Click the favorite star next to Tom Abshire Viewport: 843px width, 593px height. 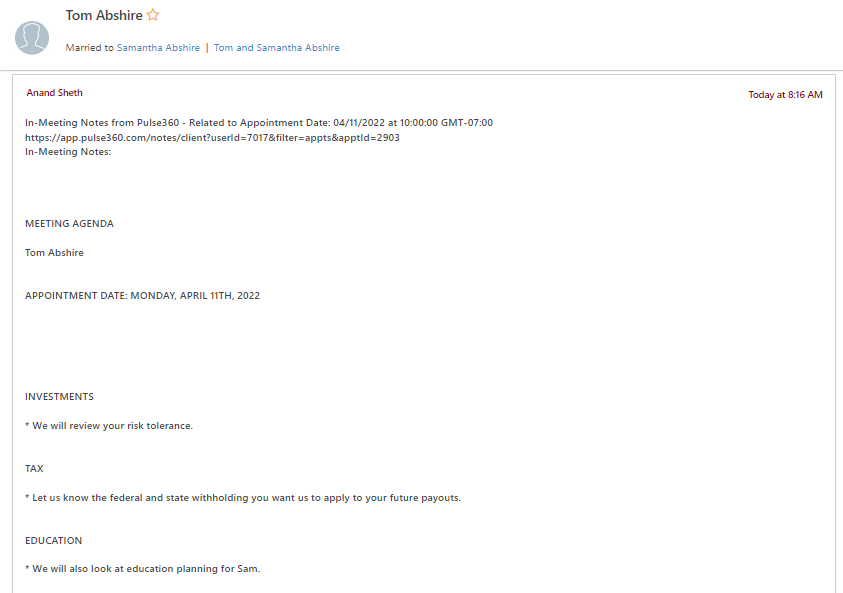click(x=153, y=15)
